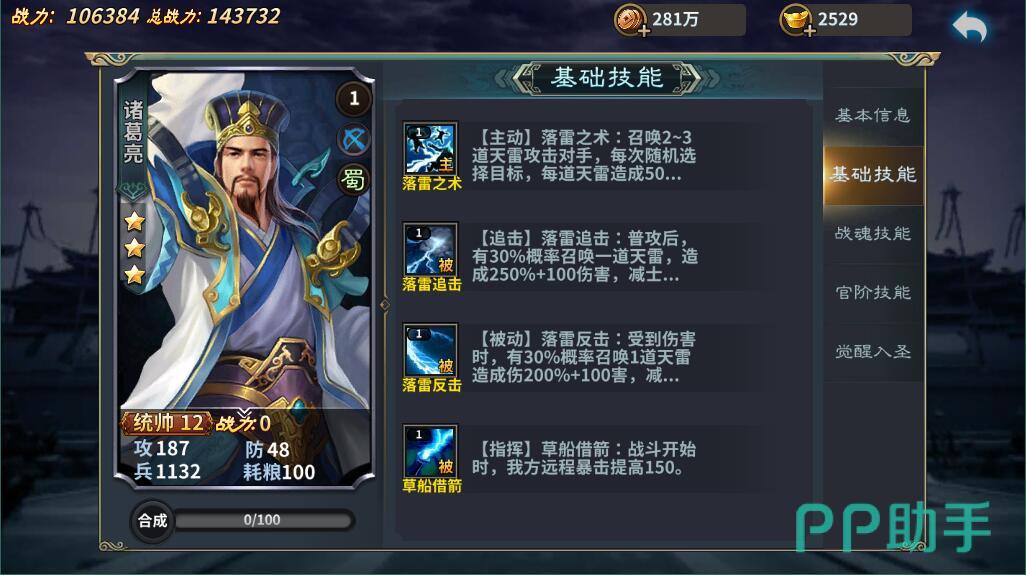Tap the 落雷反击 passive skill icon

pyautogui.click(x=430, y=349)
